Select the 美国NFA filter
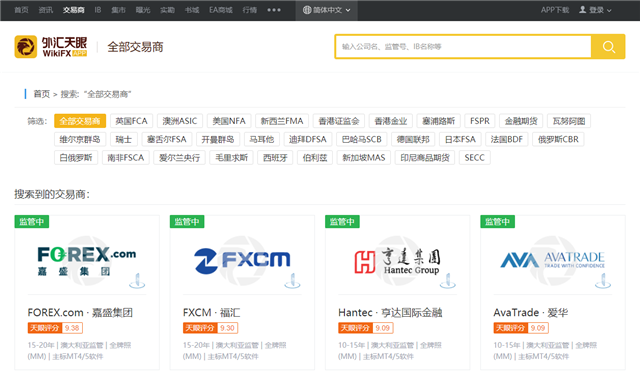This screenshot has height=376, width=640. [229, 121]
